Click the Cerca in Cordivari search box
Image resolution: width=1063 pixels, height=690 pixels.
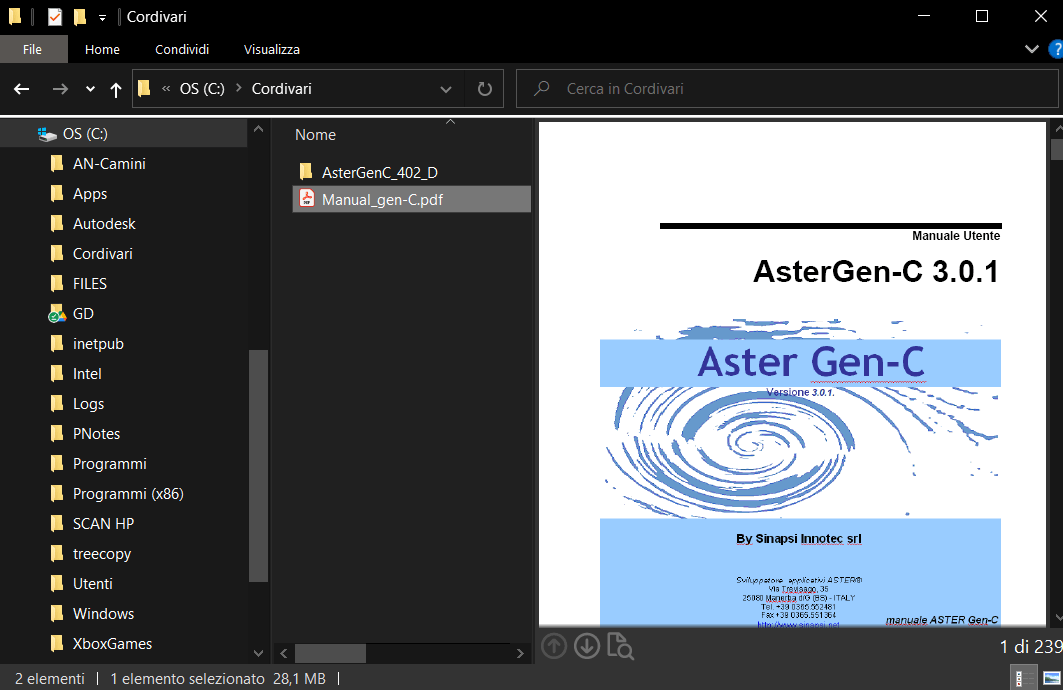(787, 89)
